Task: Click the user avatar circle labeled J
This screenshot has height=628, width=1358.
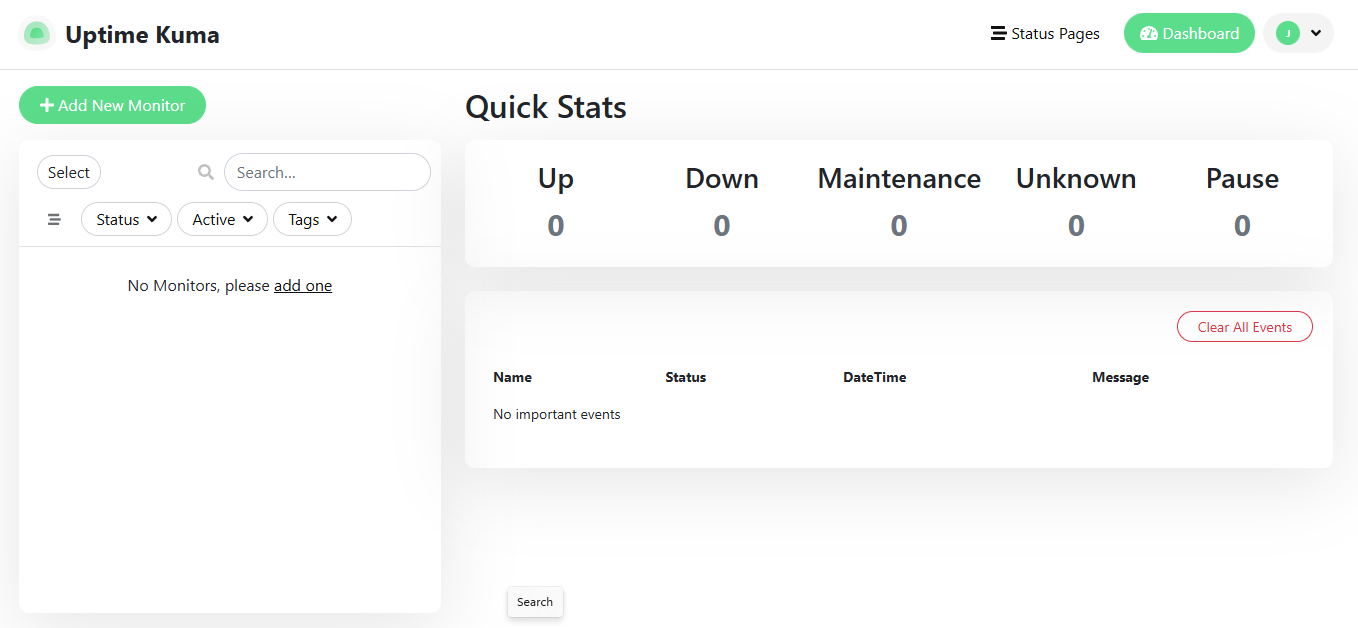Action: tap(1288, 33)
